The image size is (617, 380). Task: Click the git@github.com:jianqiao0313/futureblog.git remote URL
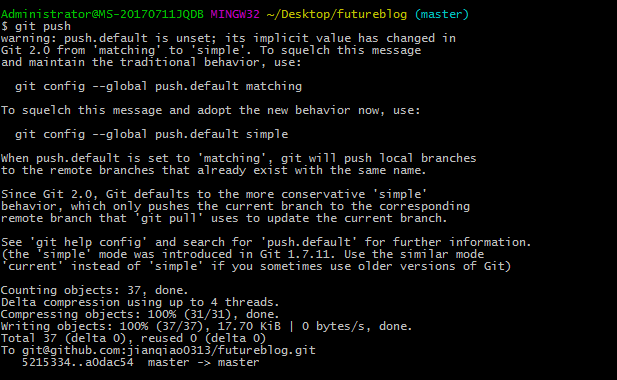168,350
